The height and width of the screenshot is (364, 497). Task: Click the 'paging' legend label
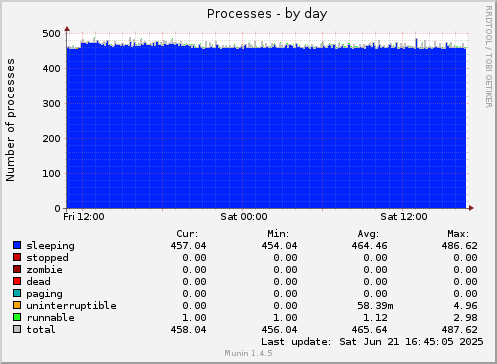coord(44,294)
